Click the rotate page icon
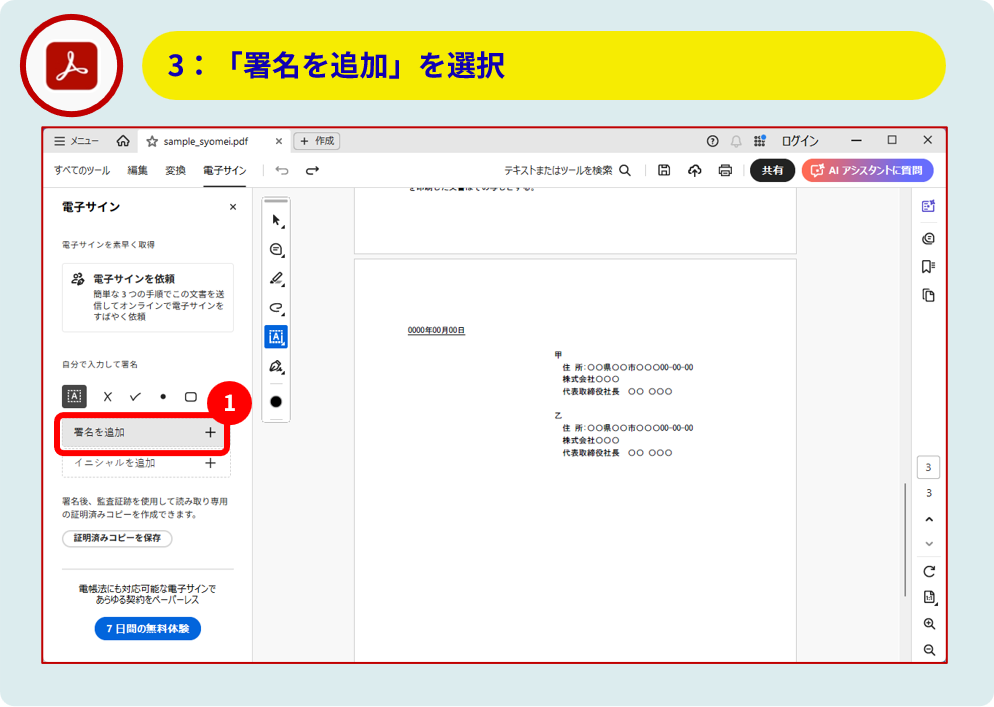This screenshot has width=994, height=707. click(929, 571)
